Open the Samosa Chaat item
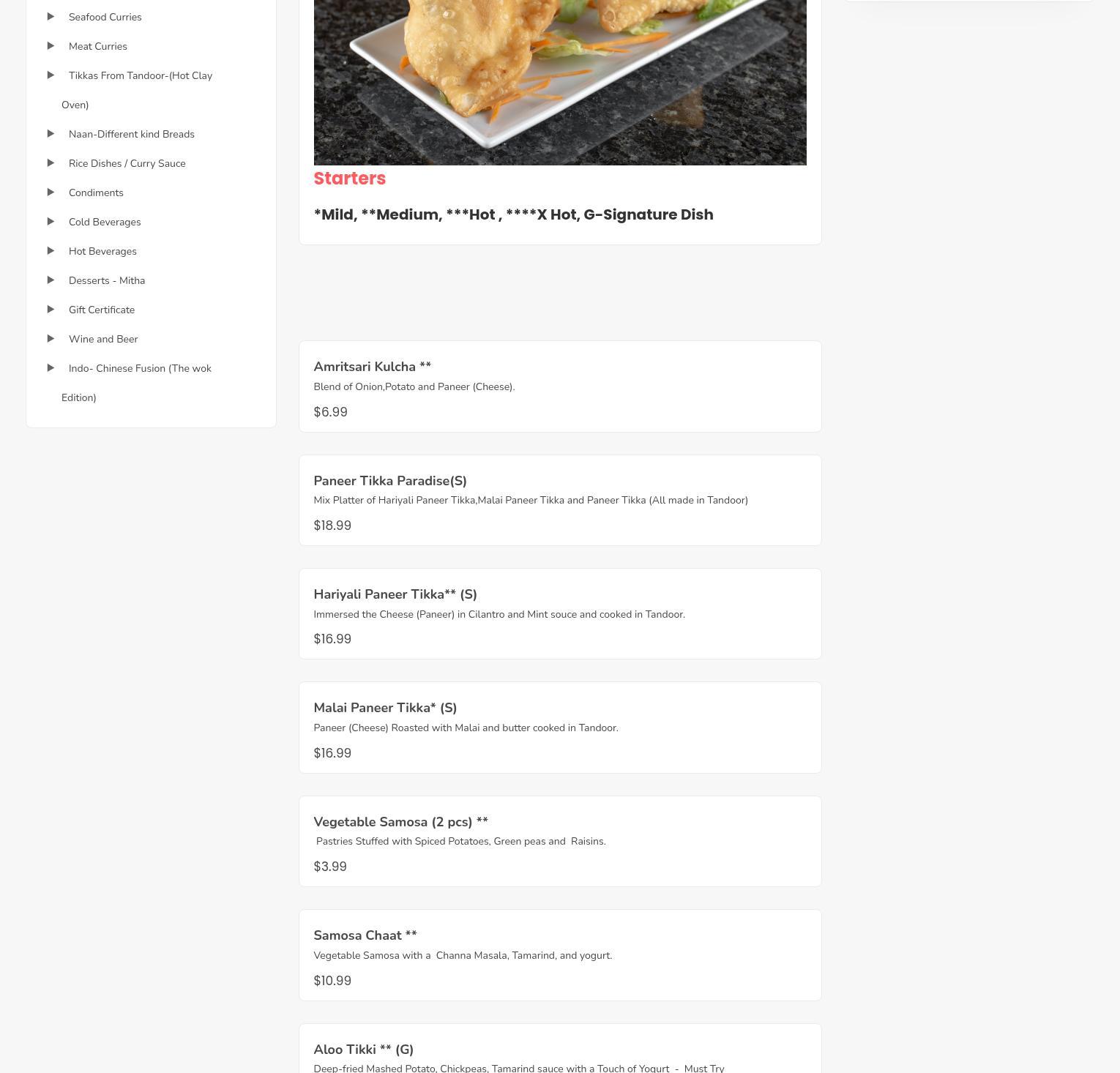 560,955
